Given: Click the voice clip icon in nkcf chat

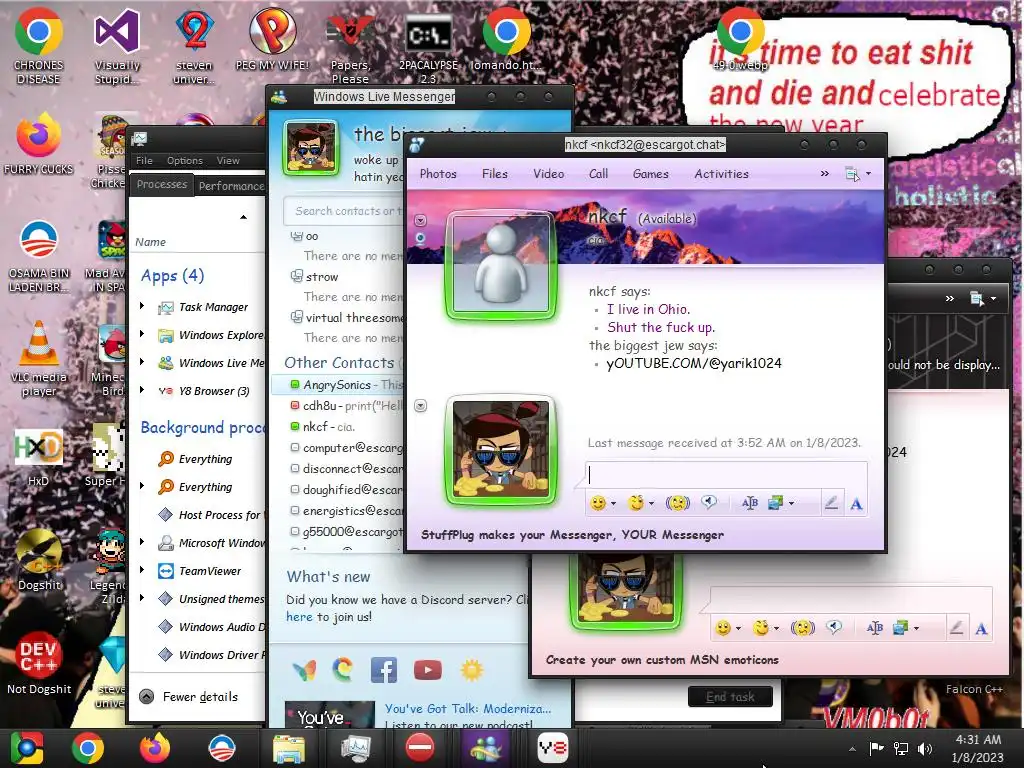Looking at the screenshot, I should point(709,502).
